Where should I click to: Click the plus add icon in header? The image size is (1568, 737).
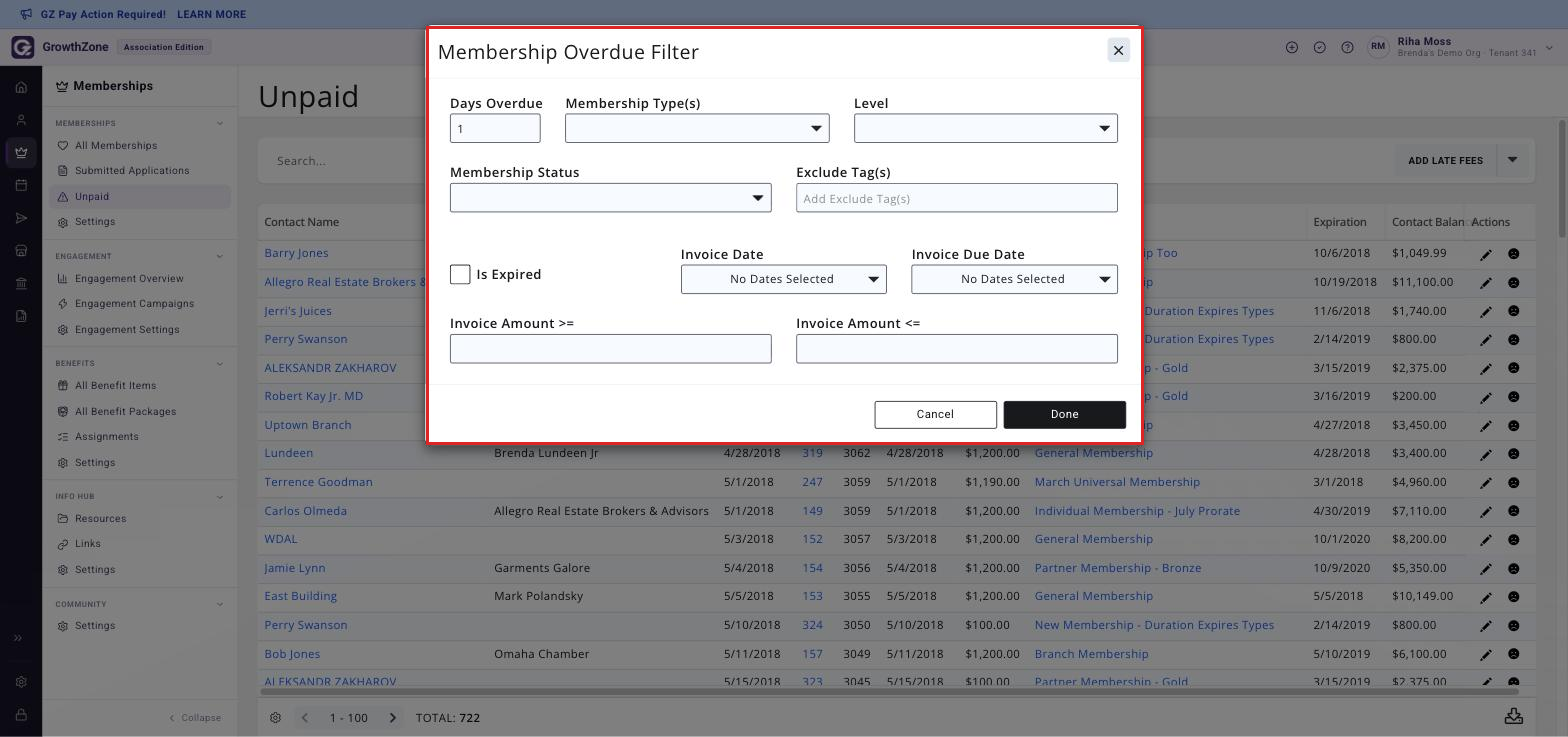tap(1292, 47)
